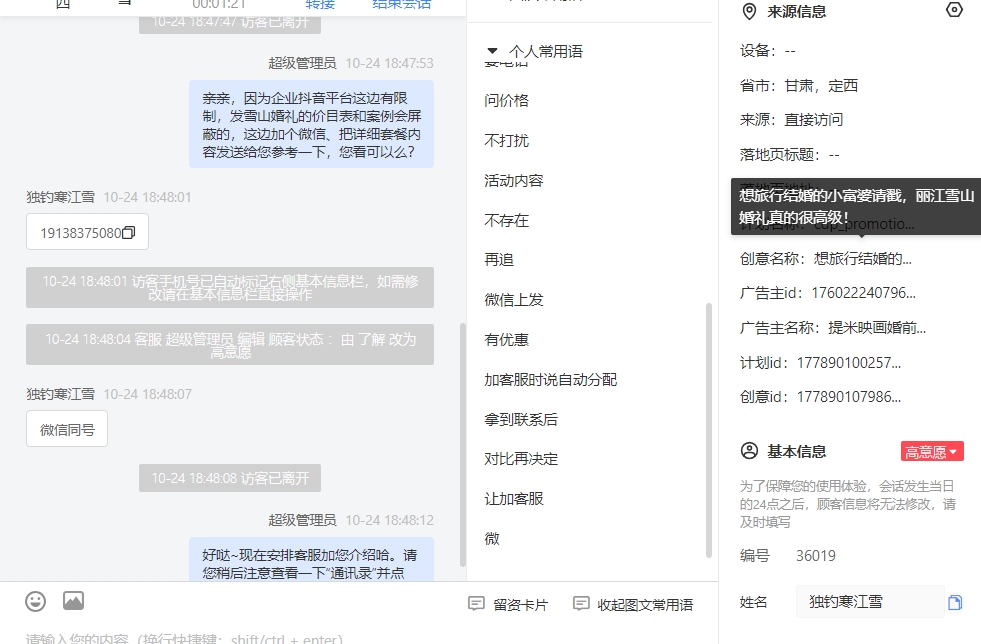The width and height of the screenshot is (981, 644).
Task: Click admin message about 企业抖音平台 limitation
Action: [312, 125]
